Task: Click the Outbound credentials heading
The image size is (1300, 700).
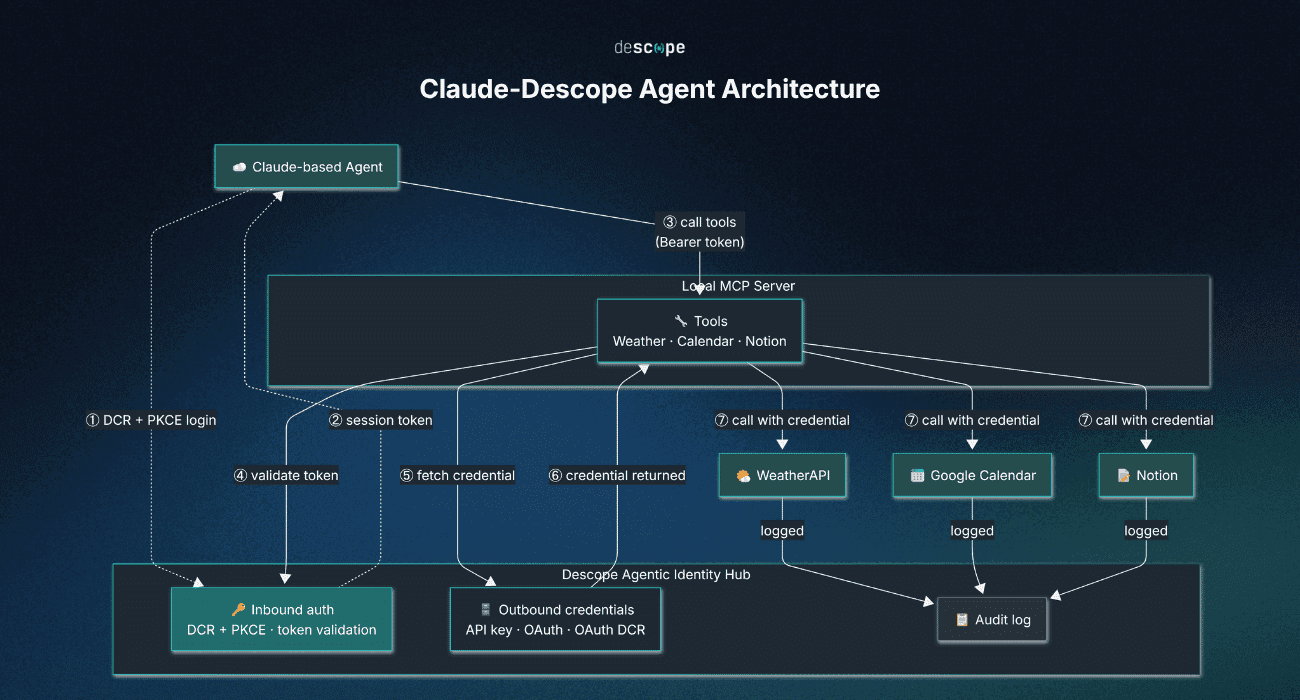Action: tap(566, 610)
